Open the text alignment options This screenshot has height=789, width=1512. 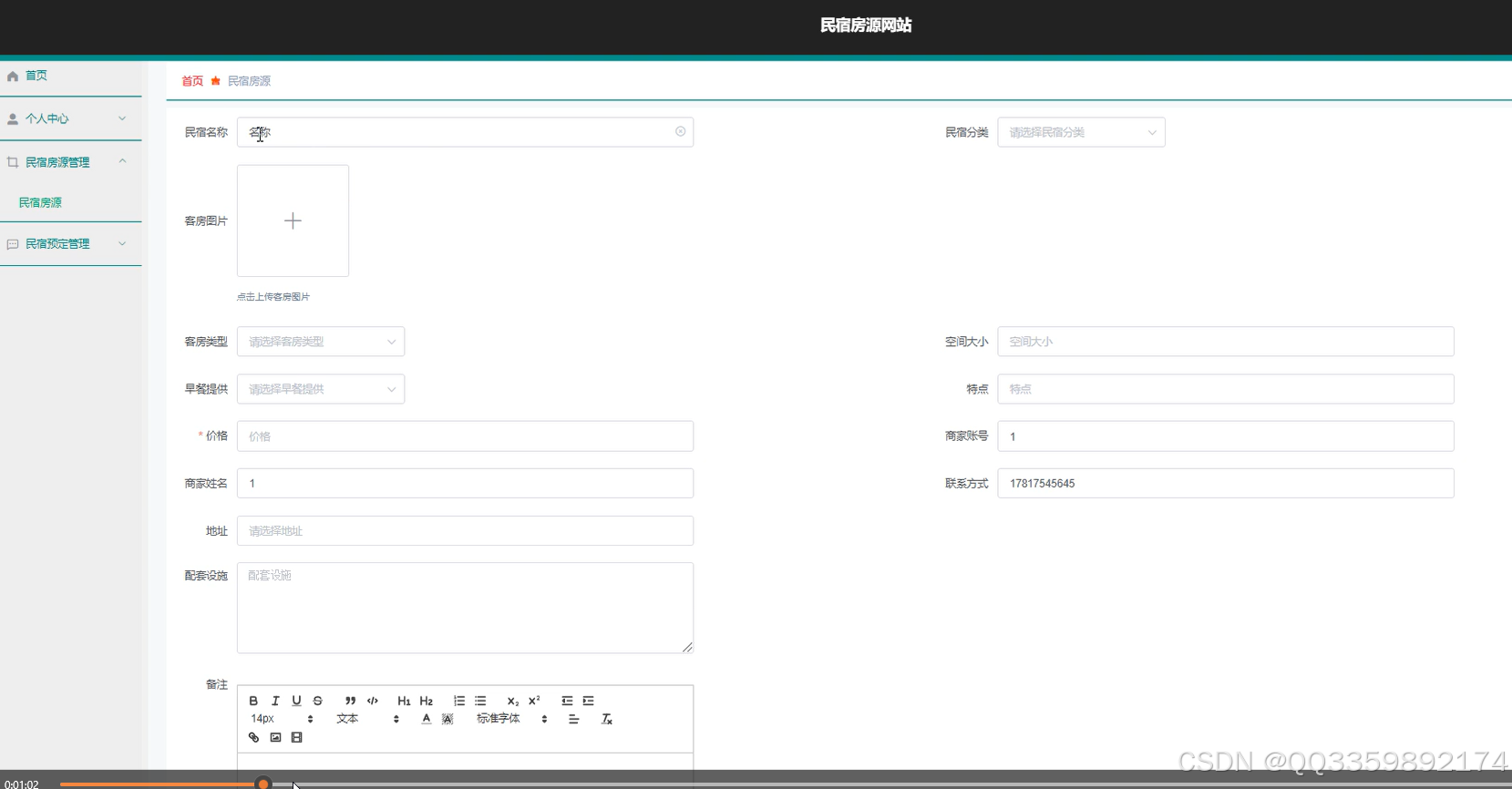573,719
